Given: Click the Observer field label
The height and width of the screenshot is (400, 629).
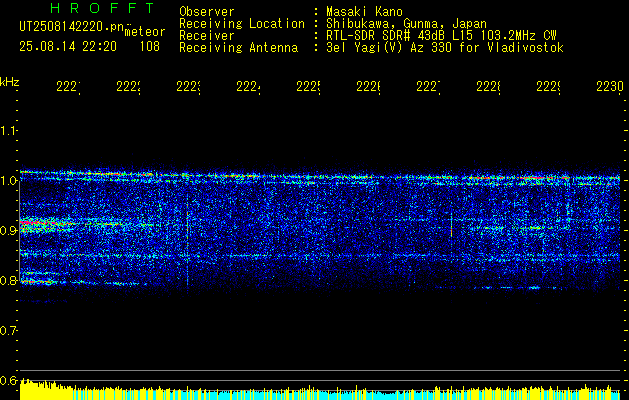Looking at the screenshot, I should [207, 12].
